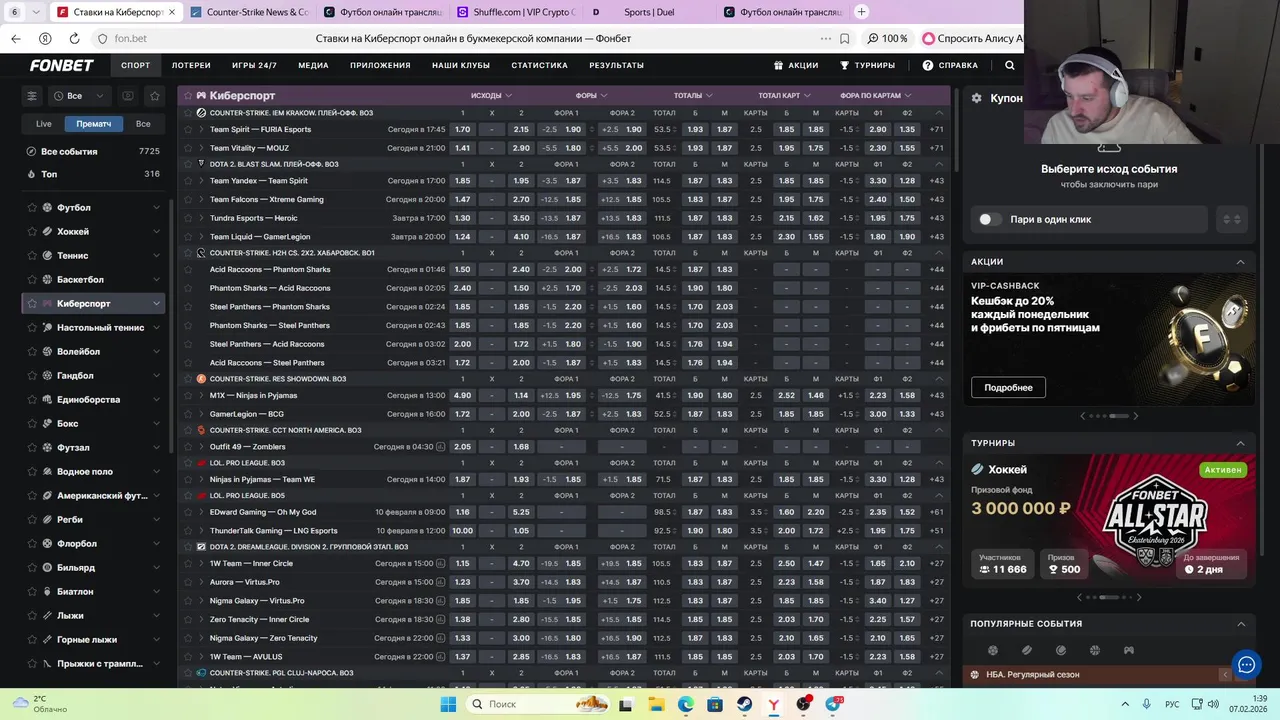1280x720 pixels.
Task: Collapse the Турниры panel
Action: click(x=1240, y=443)
